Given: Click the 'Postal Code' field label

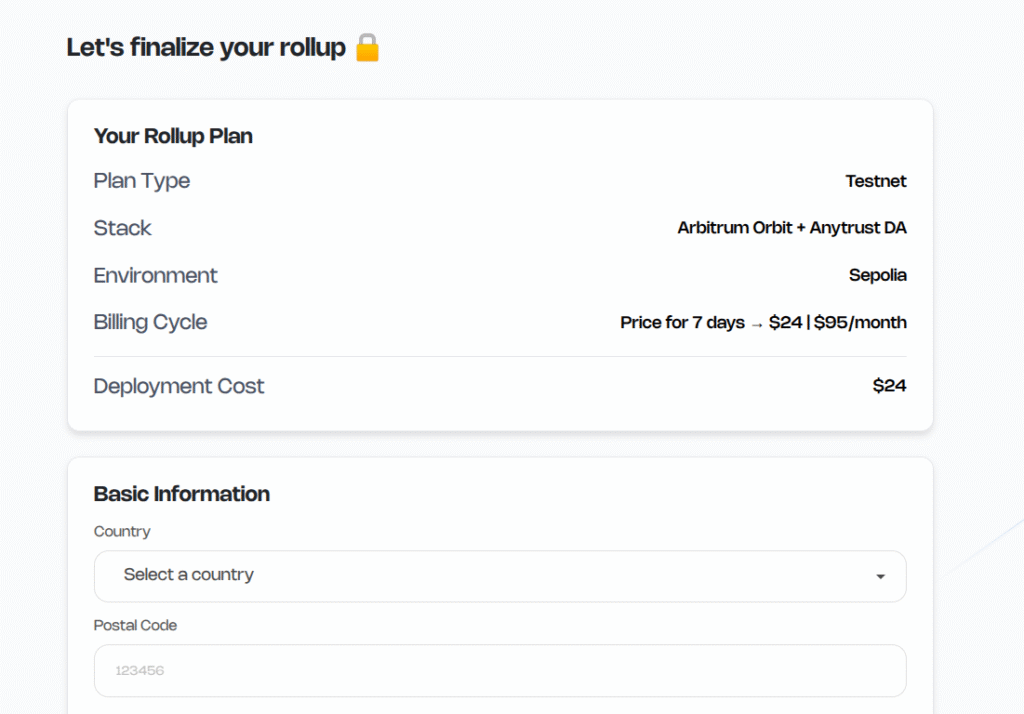Looking at the screenshot, I should pyautogui.click(x=135, y=625).
